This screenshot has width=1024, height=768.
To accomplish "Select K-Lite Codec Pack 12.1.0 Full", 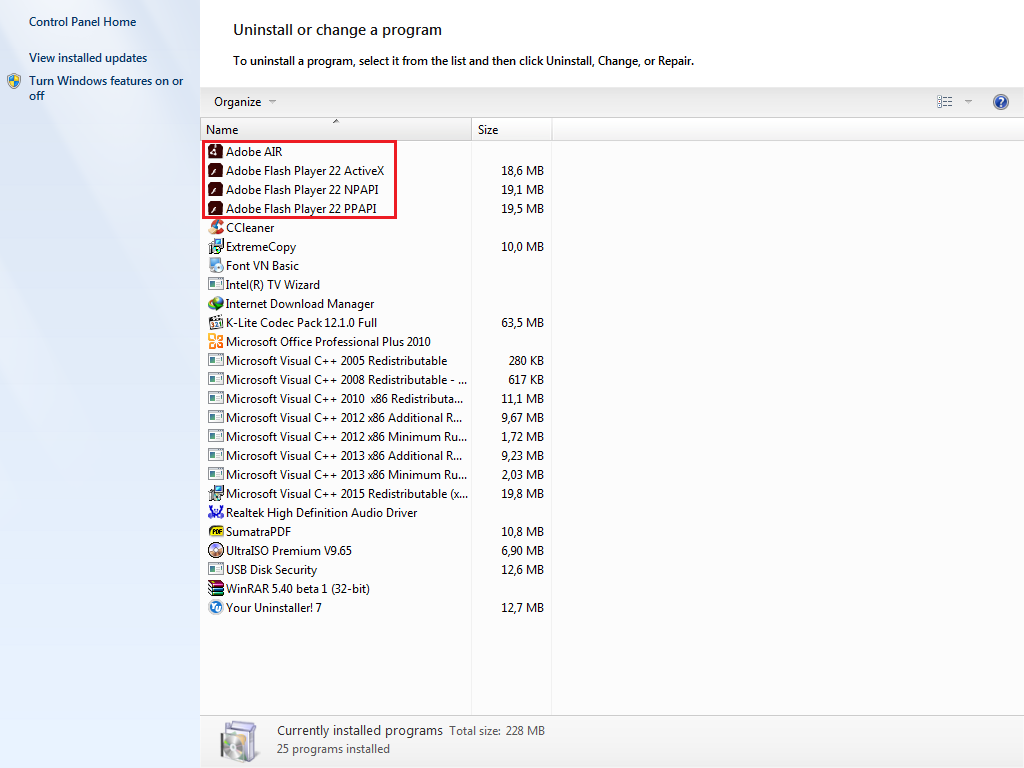I will 301,323.
